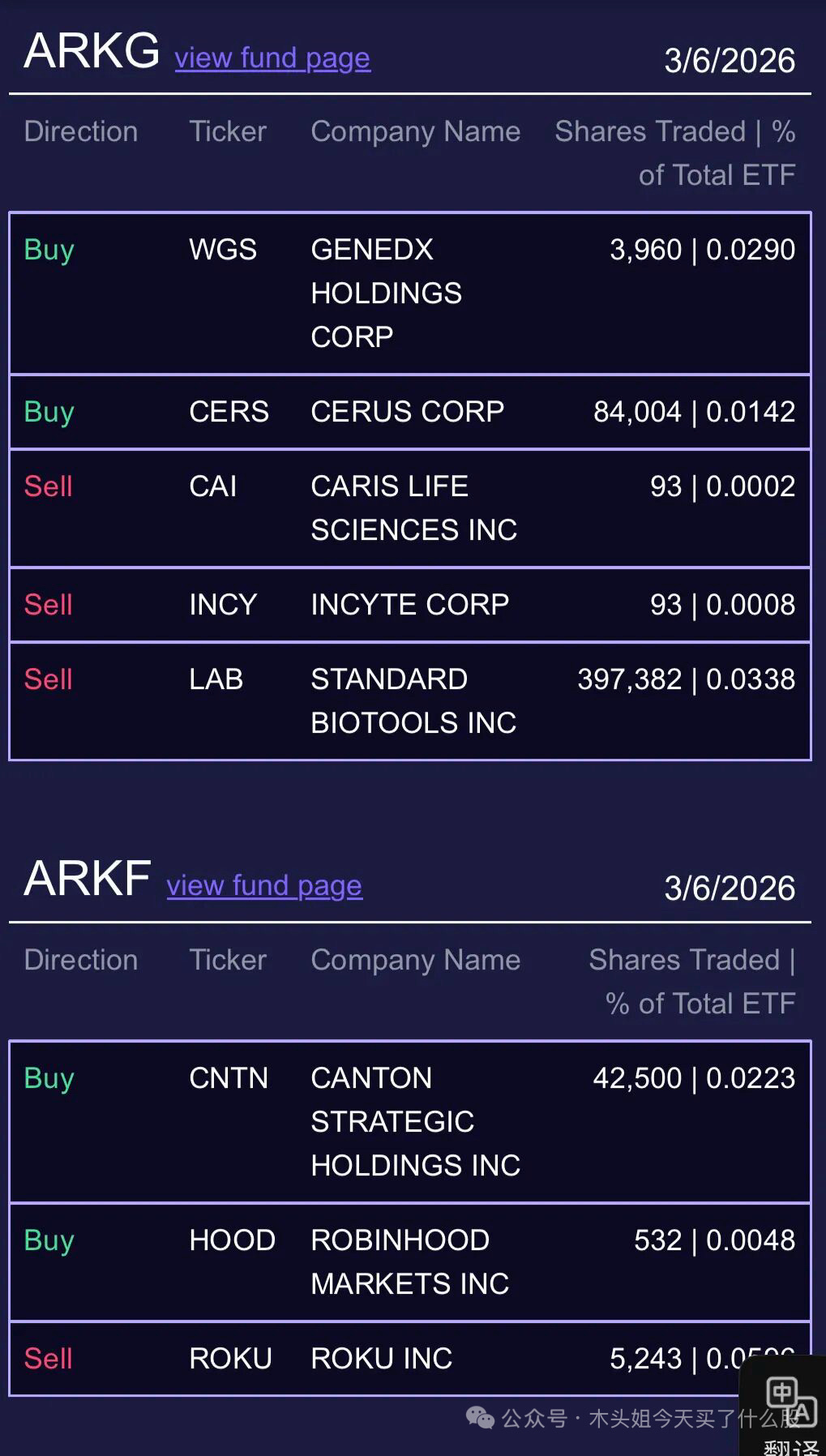Click the ROKU ticker symbol
The width and height of the screenshot is (826, 1456).
click(x=230, y=1359)
